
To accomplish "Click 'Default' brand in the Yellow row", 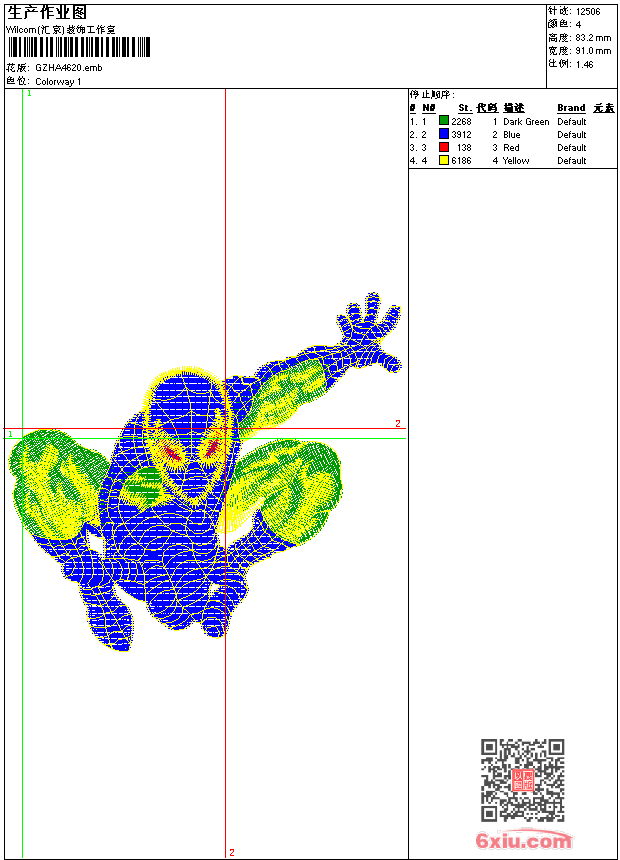I will tap(572, 161).
